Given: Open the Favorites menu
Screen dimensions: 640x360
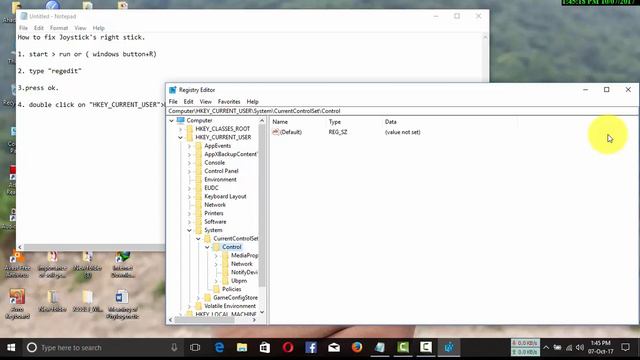Looking at the screenshot, I should (x=229, y=101).
